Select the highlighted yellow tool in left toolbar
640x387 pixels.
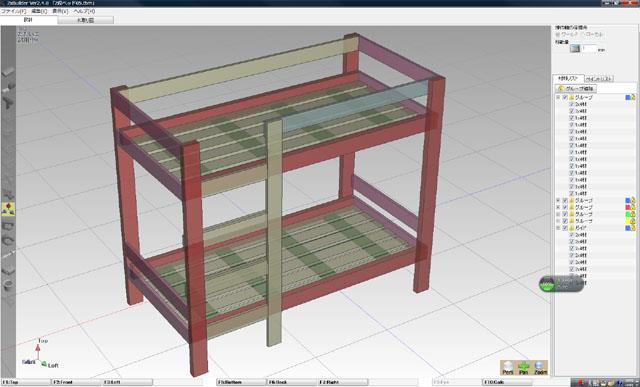8,209
